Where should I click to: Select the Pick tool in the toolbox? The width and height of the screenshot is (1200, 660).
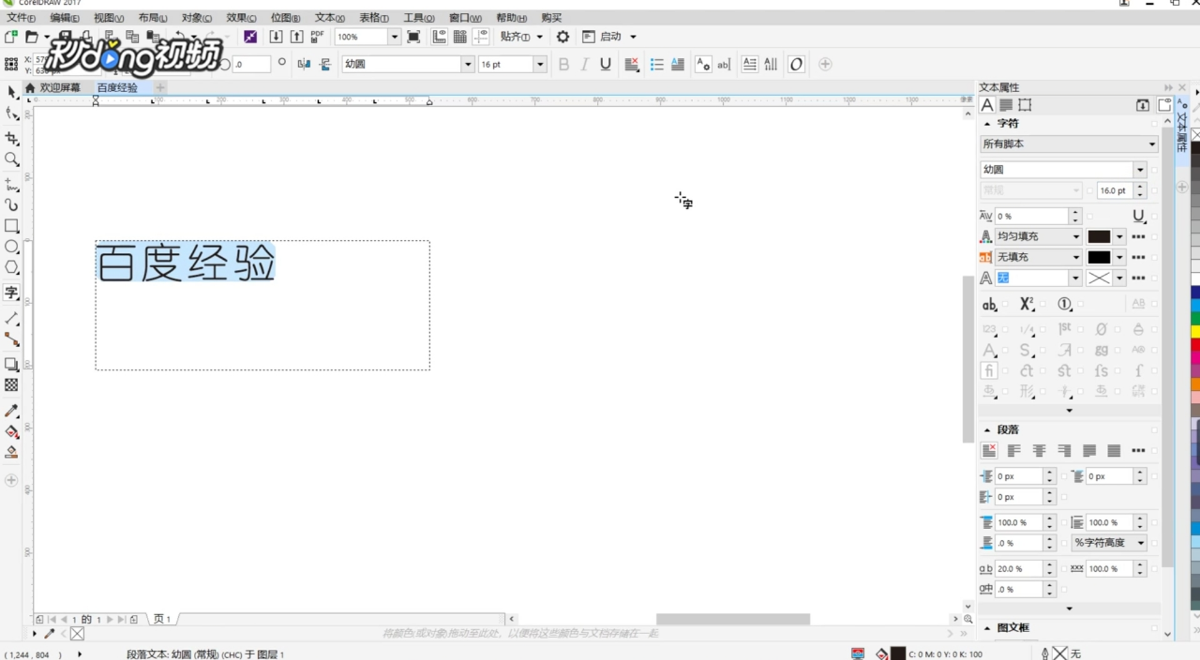click(12, 92)
